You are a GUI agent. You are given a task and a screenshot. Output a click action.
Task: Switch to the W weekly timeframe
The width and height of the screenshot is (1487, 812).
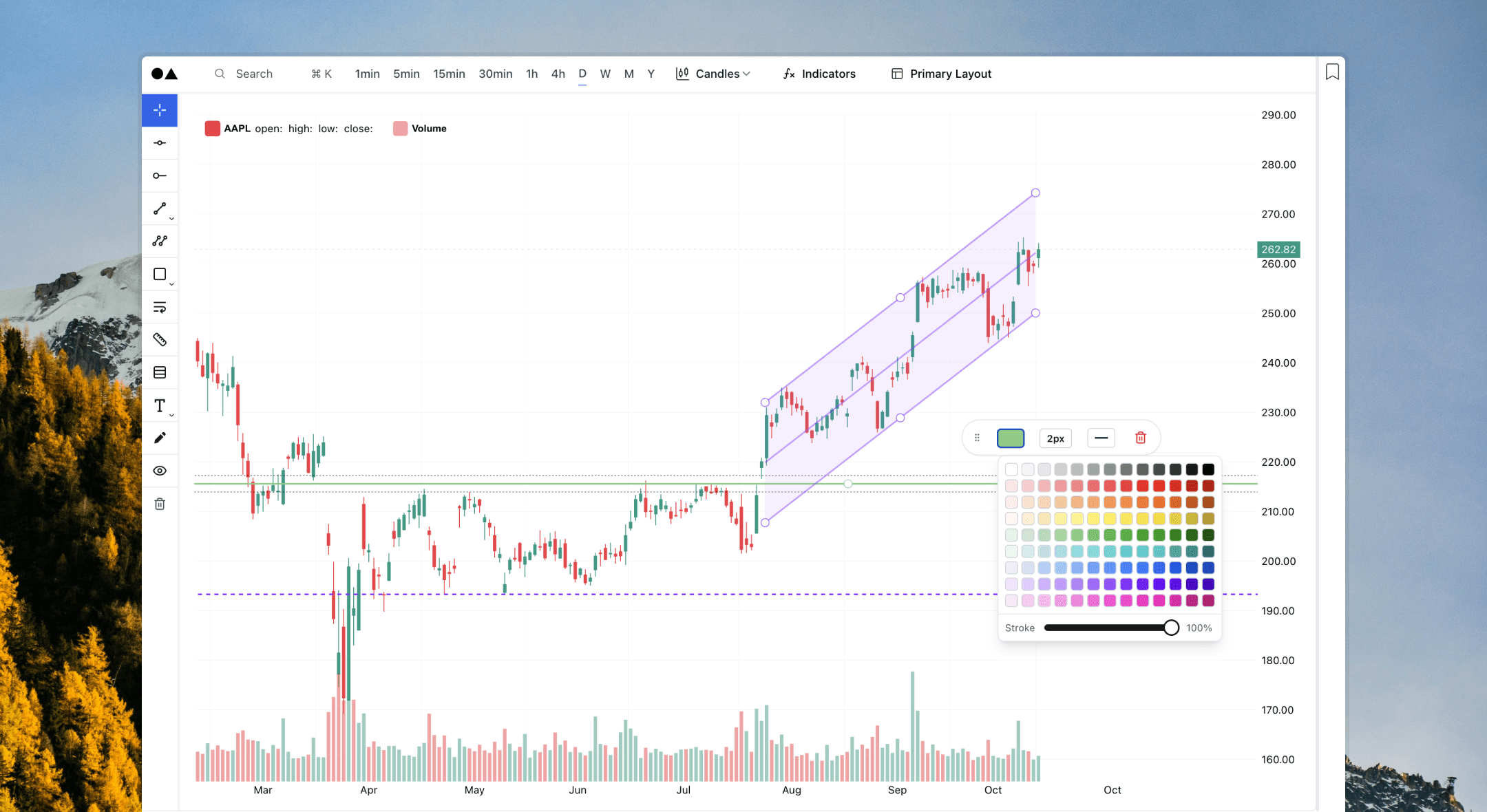pyautogui.click(x=605, y=74)
